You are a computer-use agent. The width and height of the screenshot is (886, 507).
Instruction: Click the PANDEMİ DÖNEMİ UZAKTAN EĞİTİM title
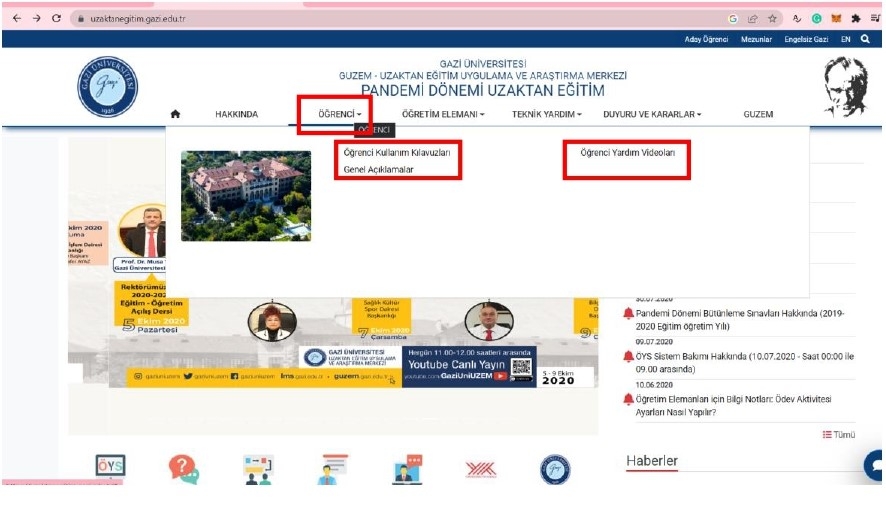click(x=483, y=90)
